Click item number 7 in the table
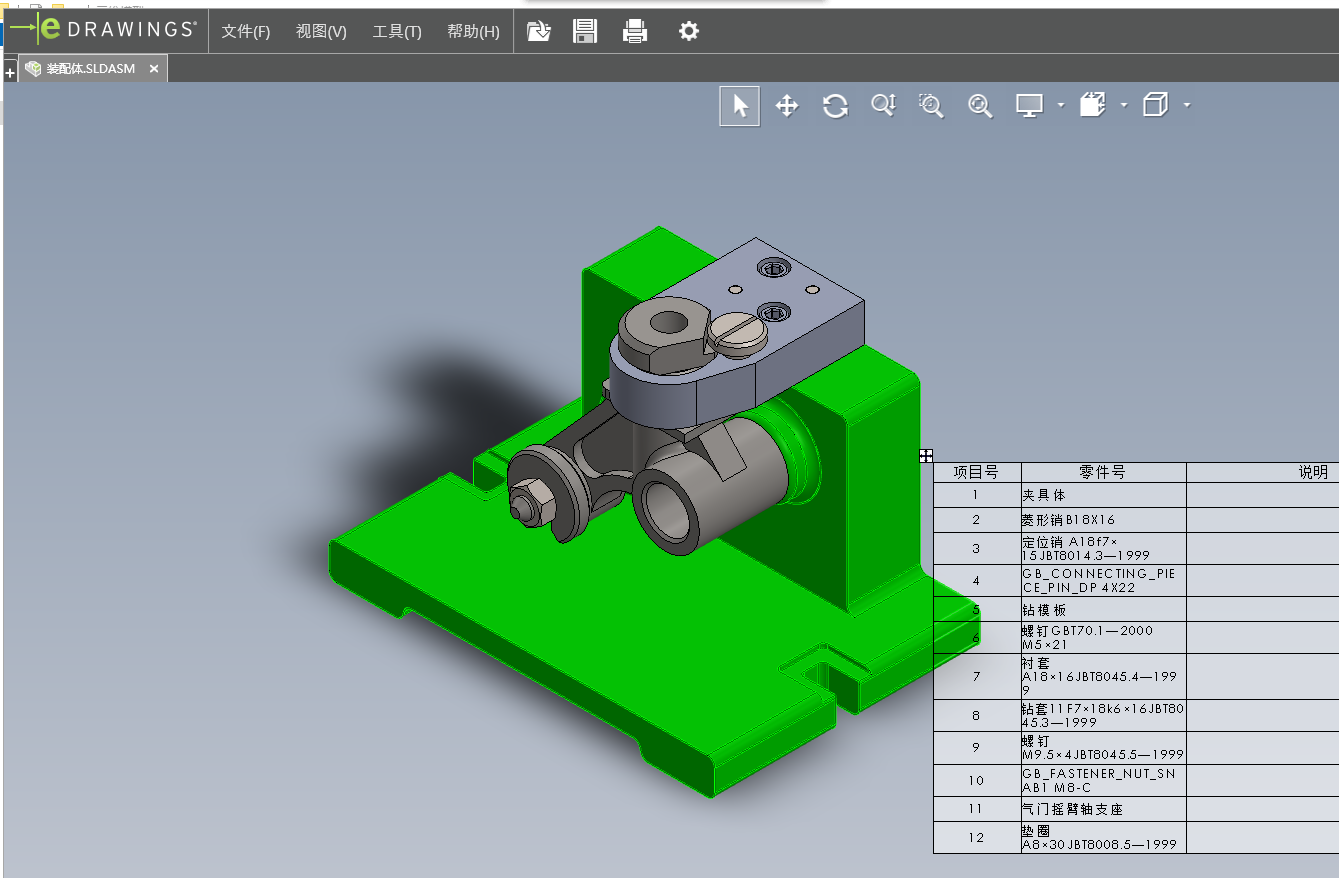1339x878 pixels. pyautogui.click(x=977, y=676)
